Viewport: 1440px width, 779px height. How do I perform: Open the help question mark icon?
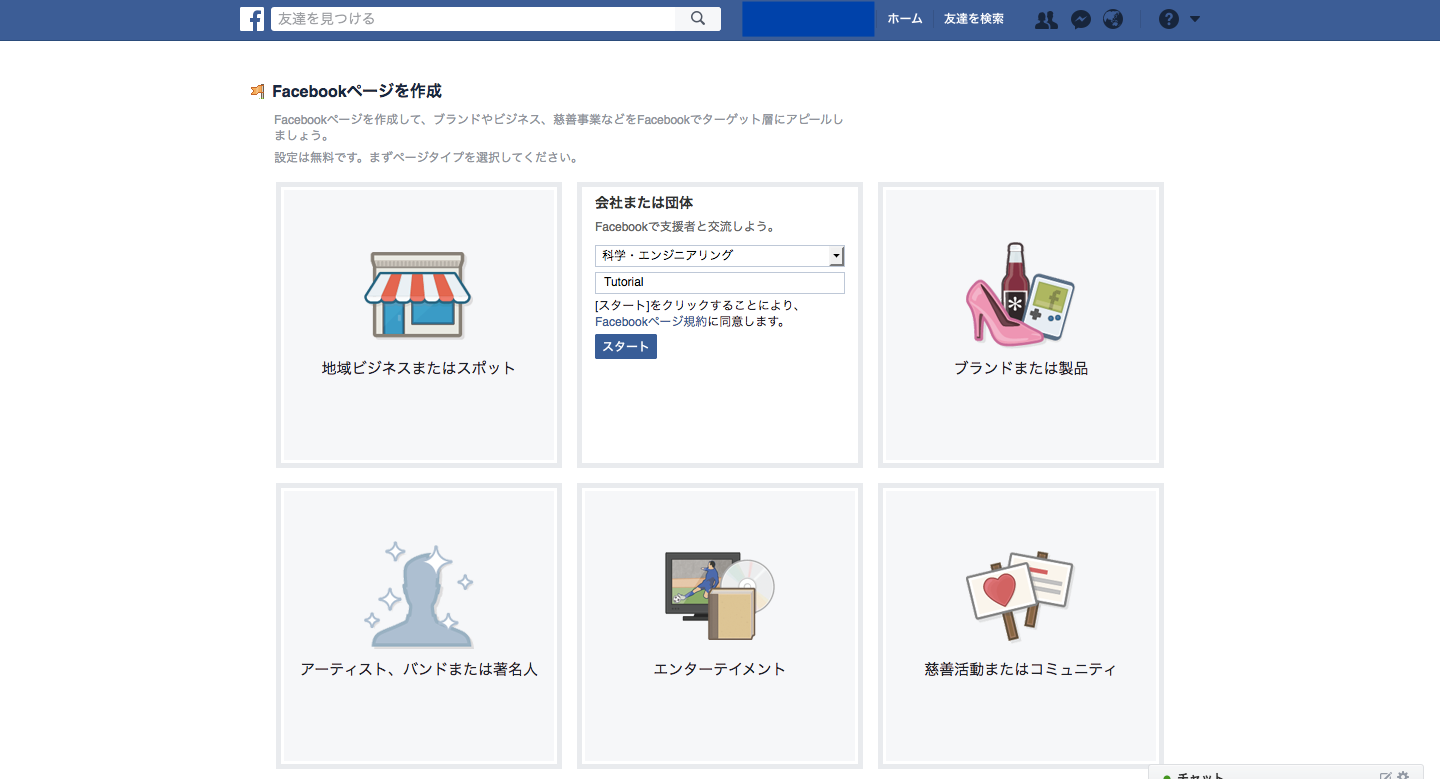coord(1168,19)
